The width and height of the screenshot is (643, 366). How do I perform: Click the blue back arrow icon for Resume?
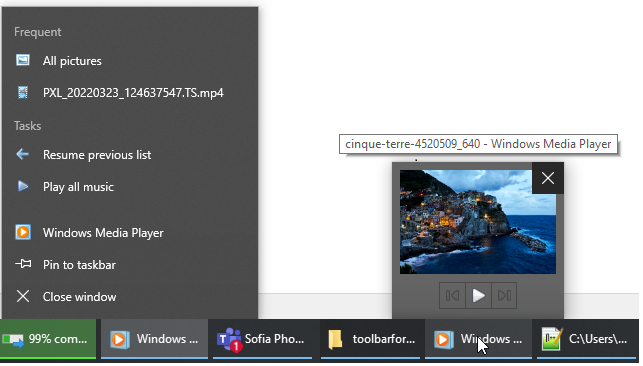[x=23, y=154]
